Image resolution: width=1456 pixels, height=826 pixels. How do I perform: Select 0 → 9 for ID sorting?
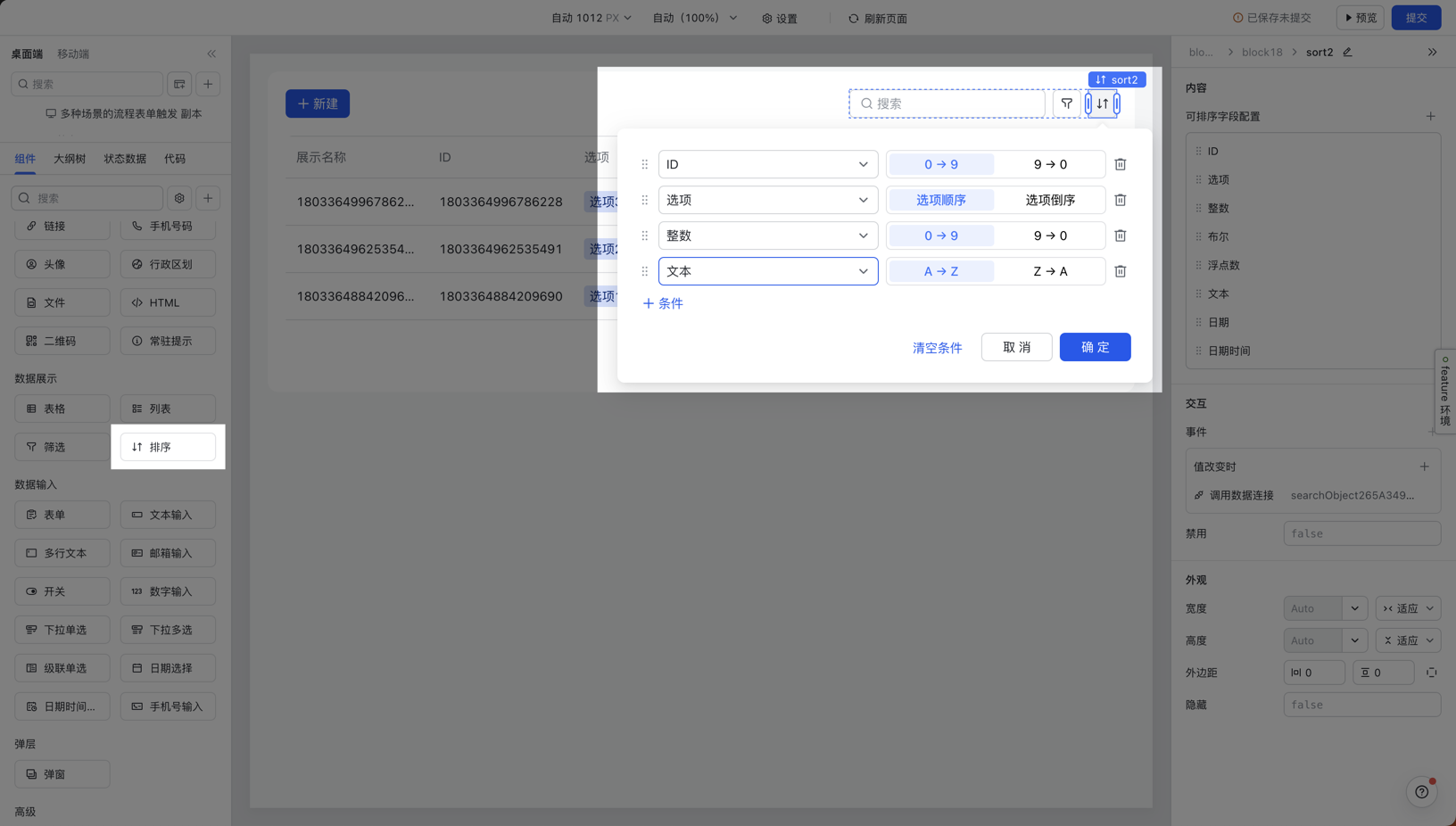941,164
